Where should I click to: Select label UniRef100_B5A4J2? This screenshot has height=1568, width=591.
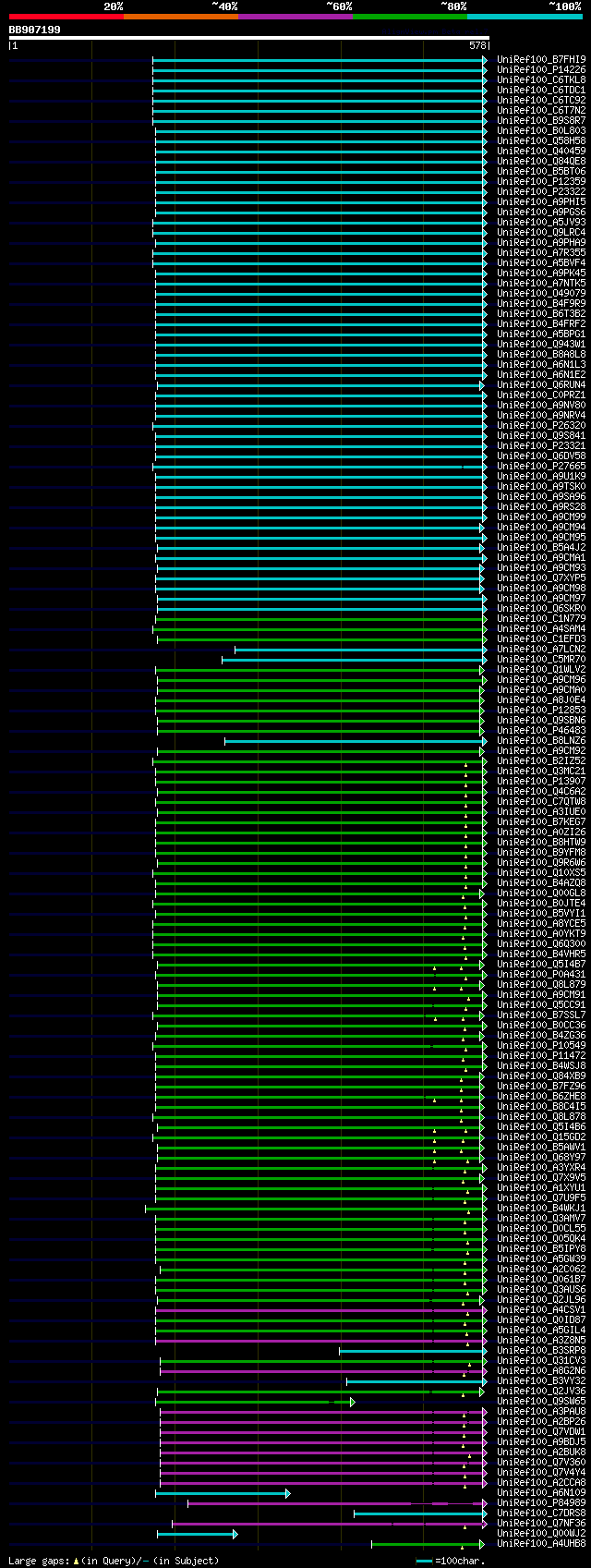[x=541, y=547]
